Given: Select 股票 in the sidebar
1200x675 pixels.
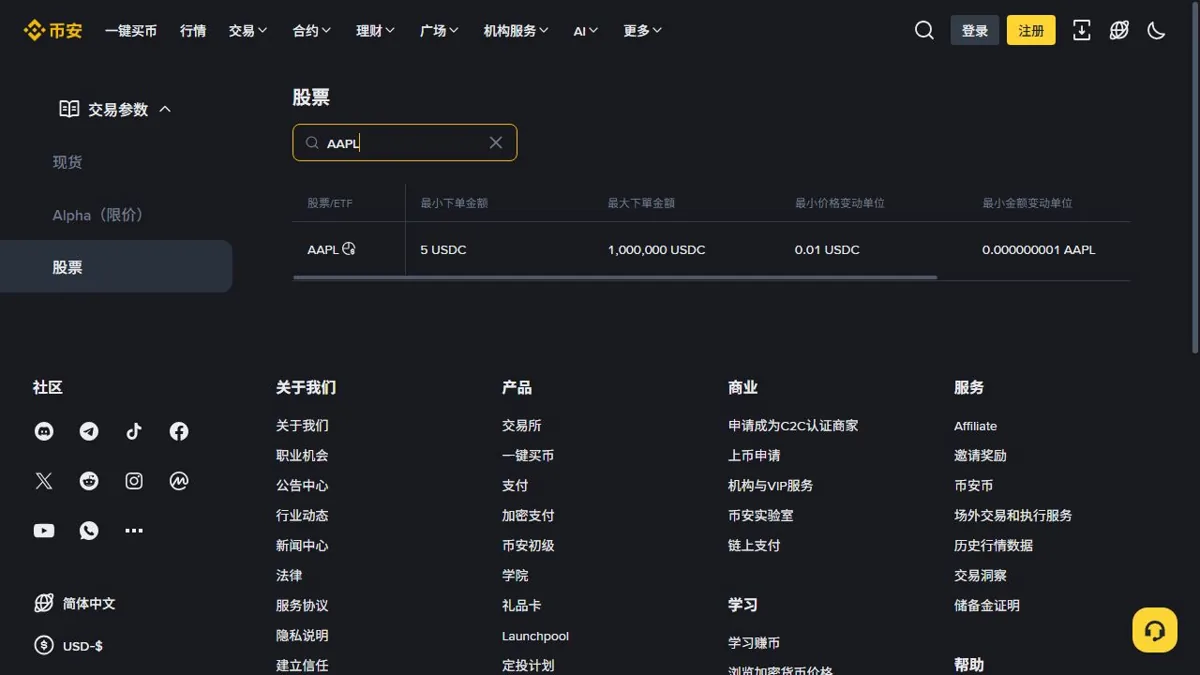Looking at the screenshot, I should tap(116, 267).
